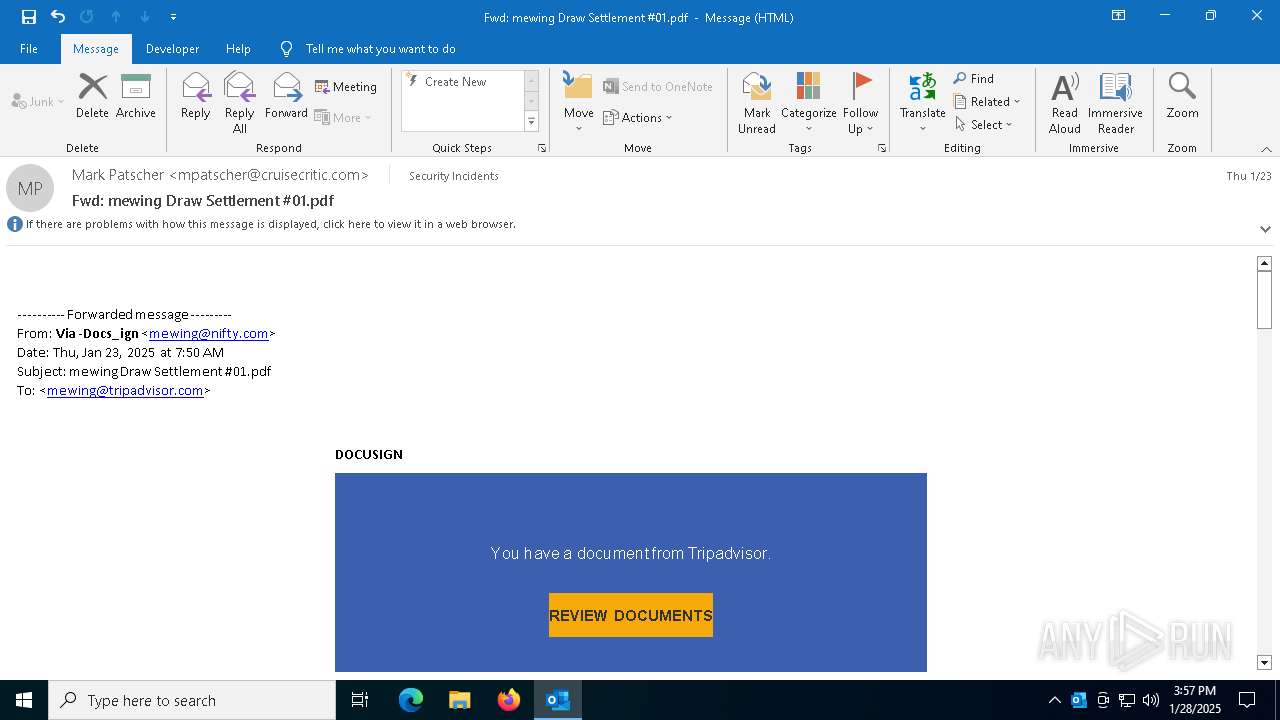Open the Select dropdown
The image size is (1280, 720).
click(983, 125)
